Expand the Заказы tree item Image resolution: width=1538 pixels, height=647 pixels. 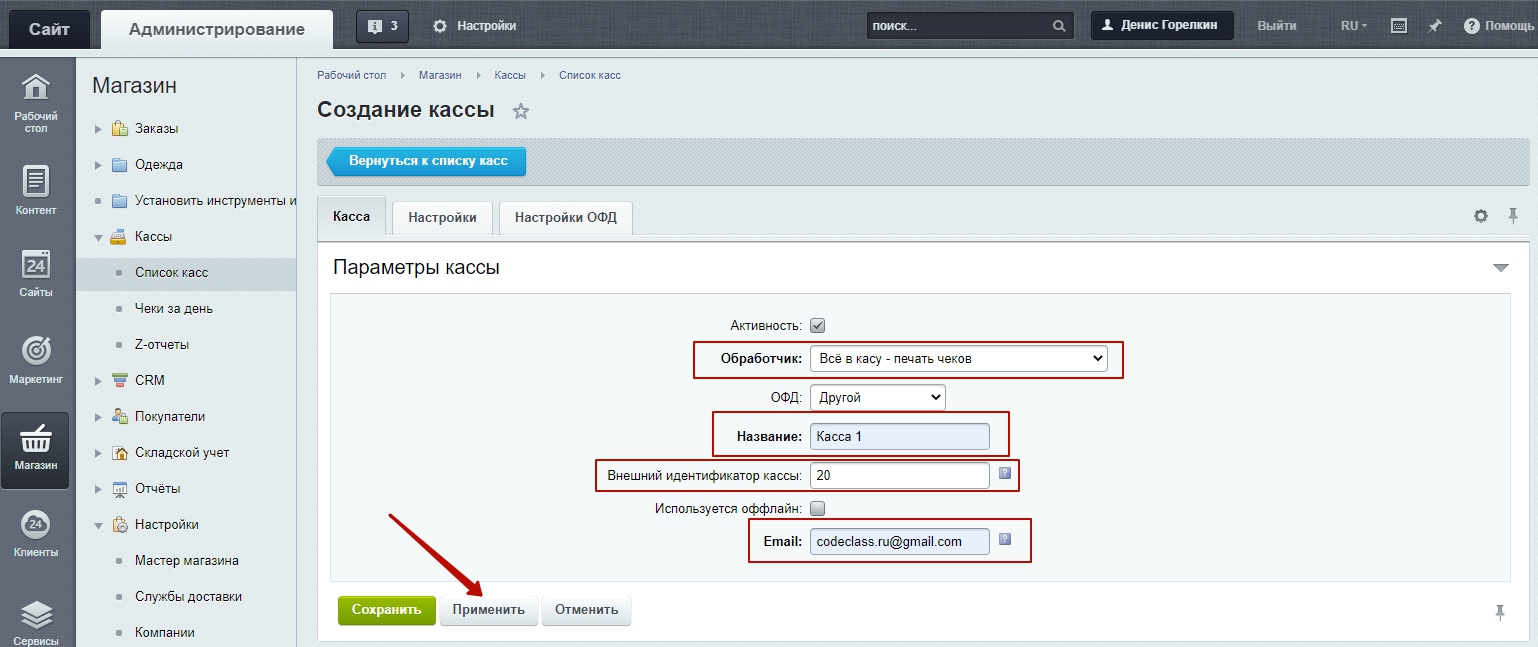click(x=98, y=129)
